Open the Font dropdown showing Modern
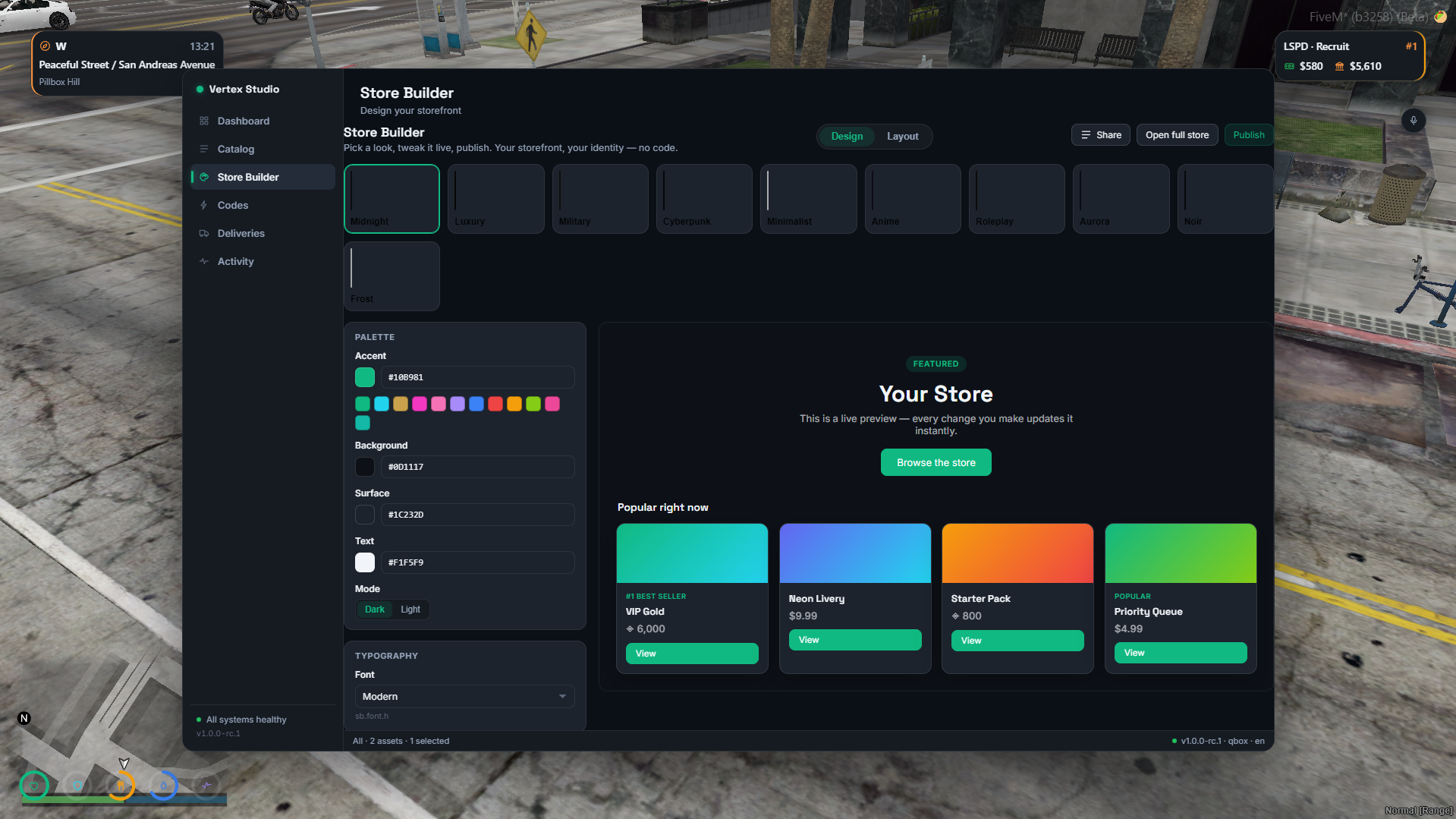Screen dimensions: 1456x819 pyautogui.click(x=464, y=697)
